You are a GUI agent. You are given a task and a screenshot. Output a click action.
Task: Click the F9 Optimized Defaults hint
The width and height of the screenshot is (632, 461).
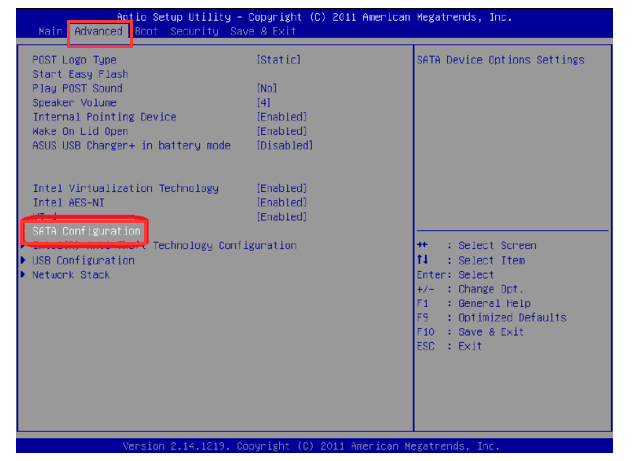click(x=492, y=318)
